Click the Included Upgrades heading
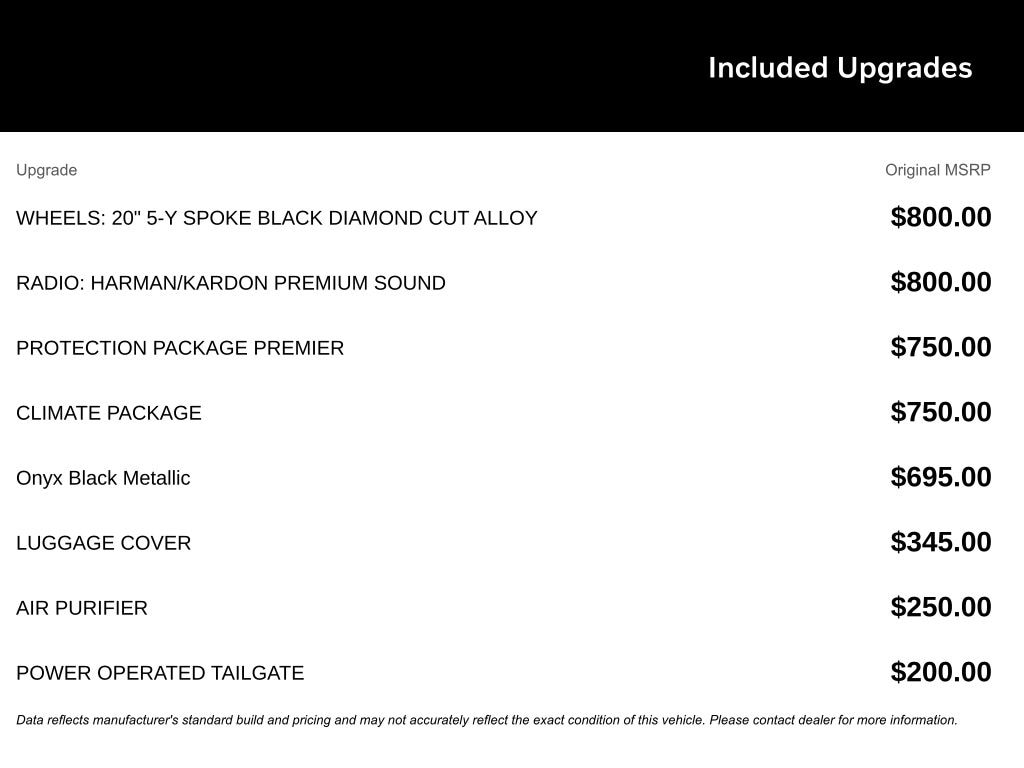The image size is (1024, 768). 840,68
